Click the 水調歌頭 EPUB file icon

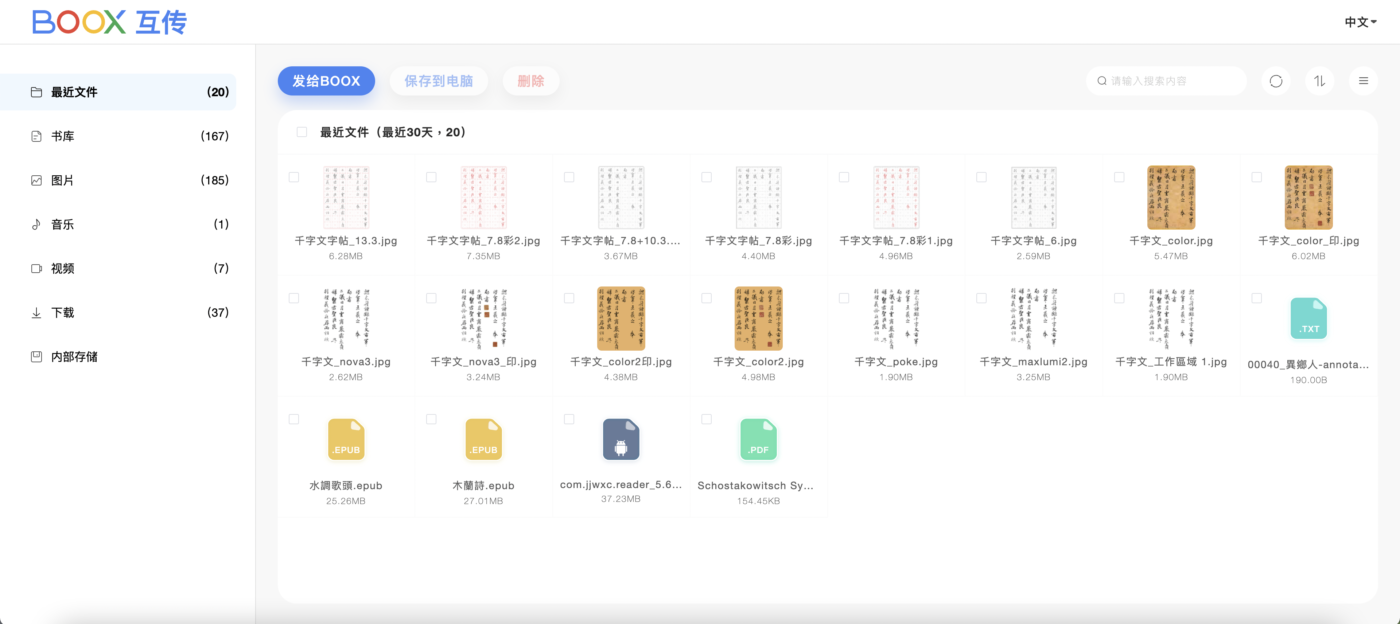coord(346,440)
